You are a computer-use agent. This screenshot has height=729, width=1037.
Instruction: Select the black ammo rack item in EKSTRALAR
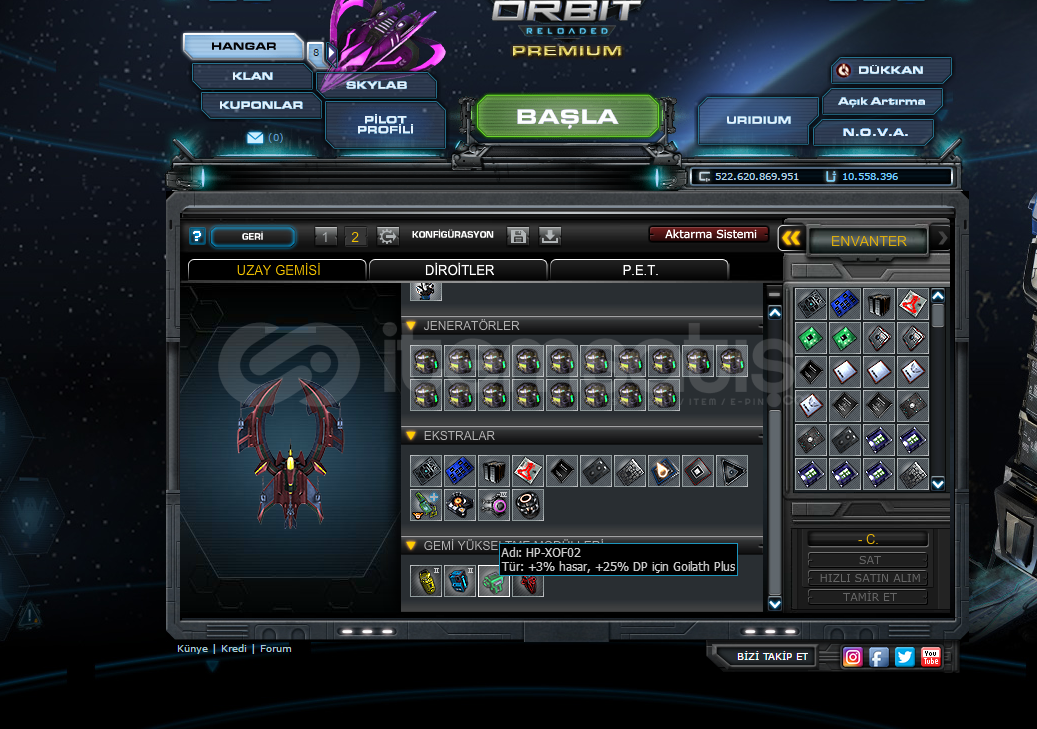pos(494,471)
